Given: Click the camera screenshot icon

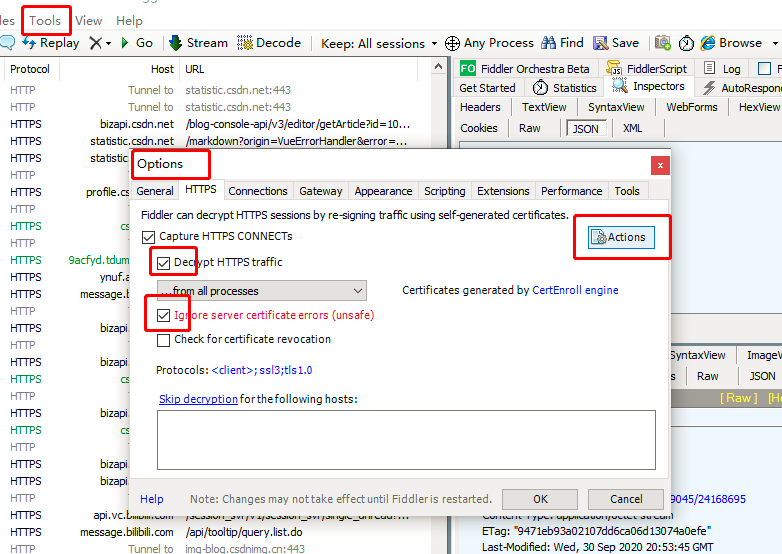Looking at the screenshot, I should point(662,43).
